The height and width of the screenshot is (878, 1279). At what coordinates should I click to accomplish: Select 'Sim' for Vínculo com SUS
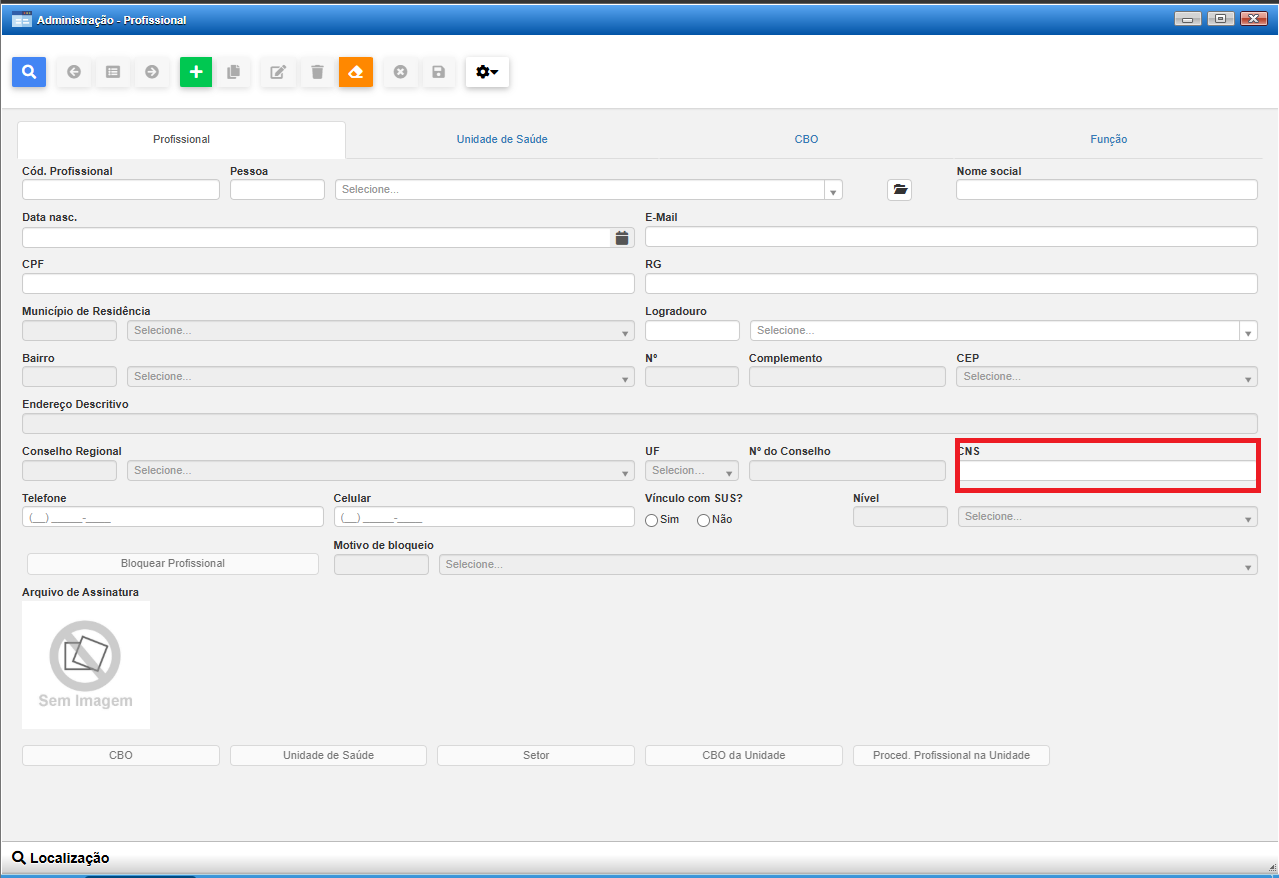point(652,520)
